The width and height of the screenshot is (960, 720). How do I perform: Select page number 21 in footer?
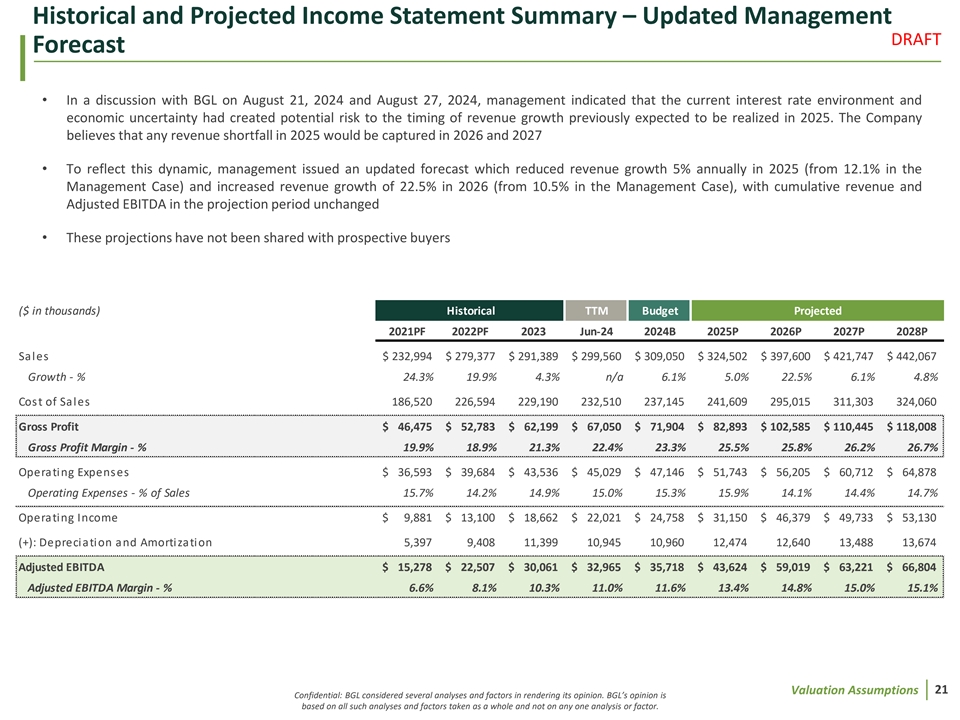942,689
